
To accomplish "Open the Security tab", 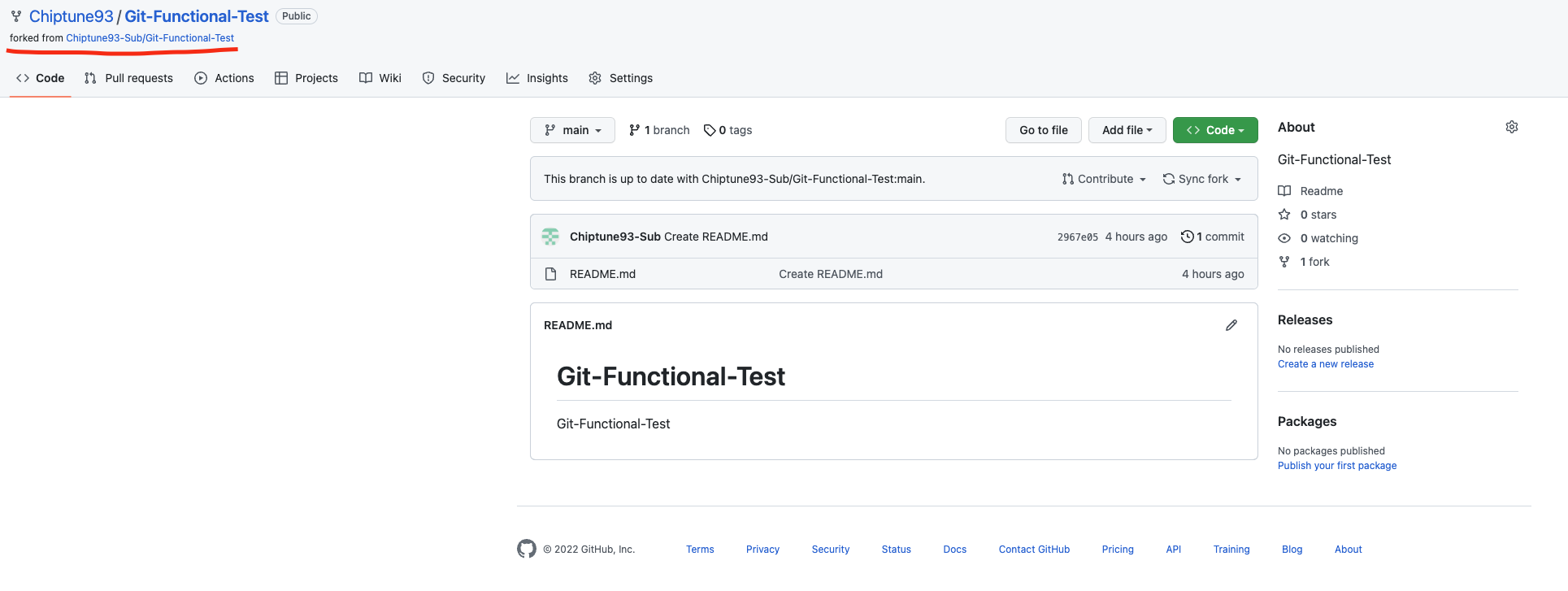I will click(x=454, y=78).
